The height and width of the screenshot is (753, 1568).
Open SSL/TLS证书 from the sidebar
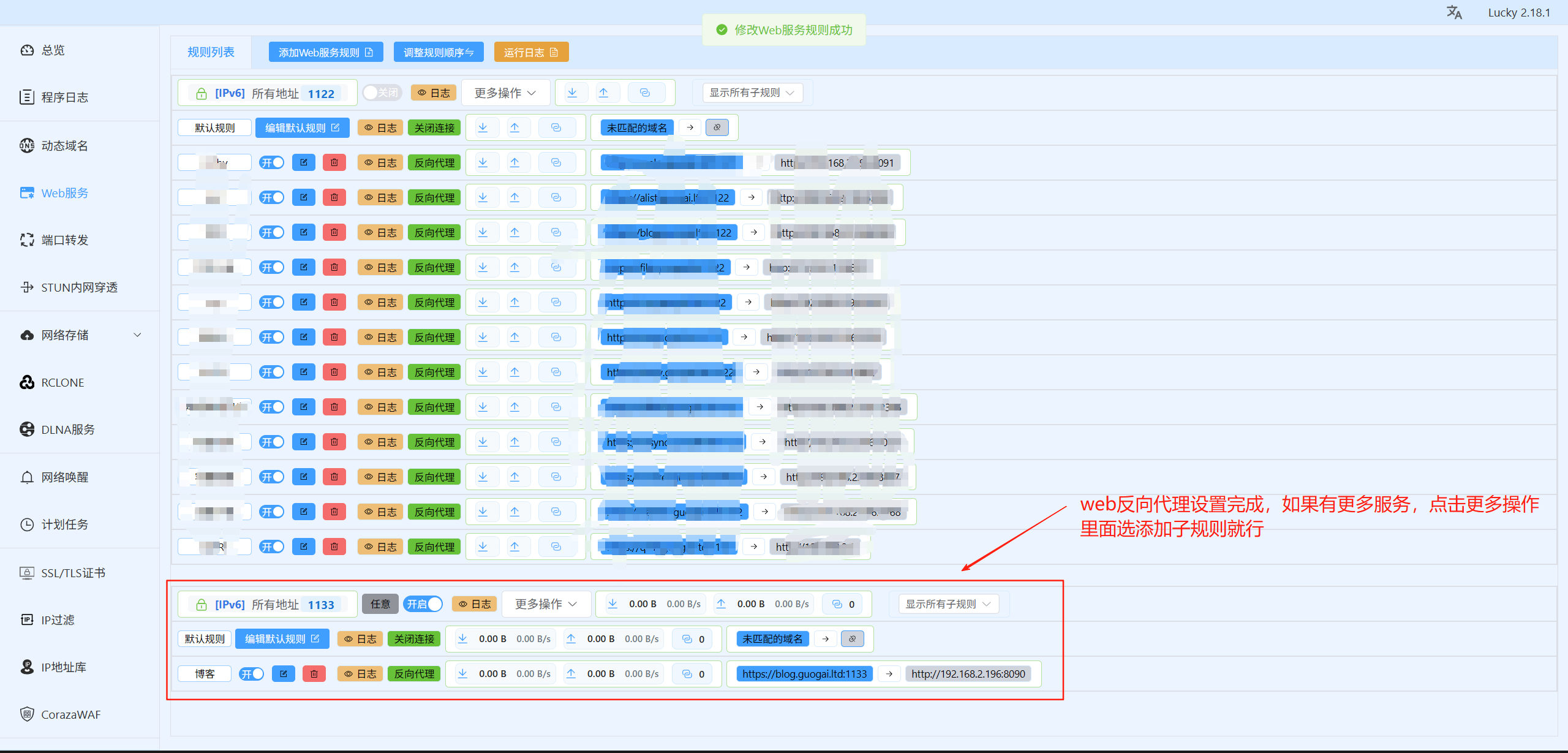coord(73,573)
